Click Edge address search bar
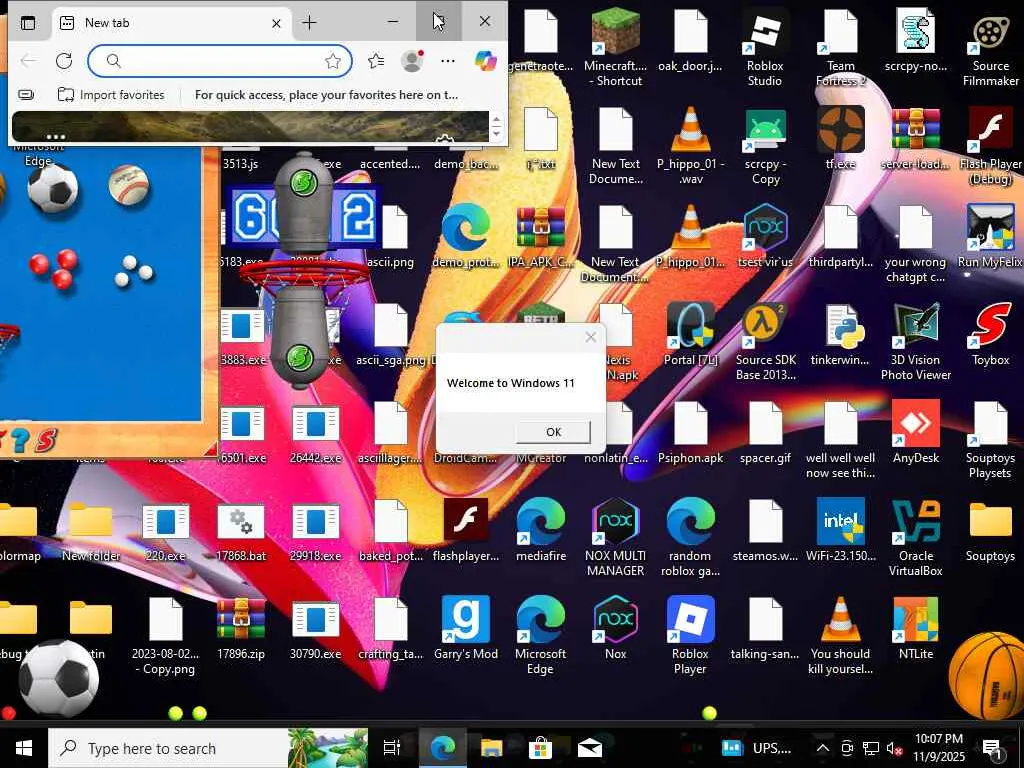Viewport: 1024px width, 768px height. coord(219,61)
